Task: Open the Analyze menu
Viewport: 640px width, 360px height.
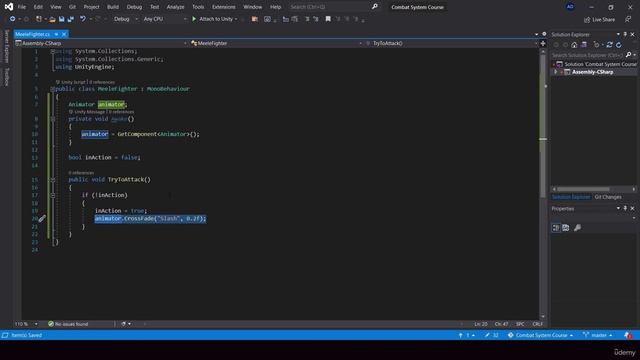Action: [x=176, y=7]
